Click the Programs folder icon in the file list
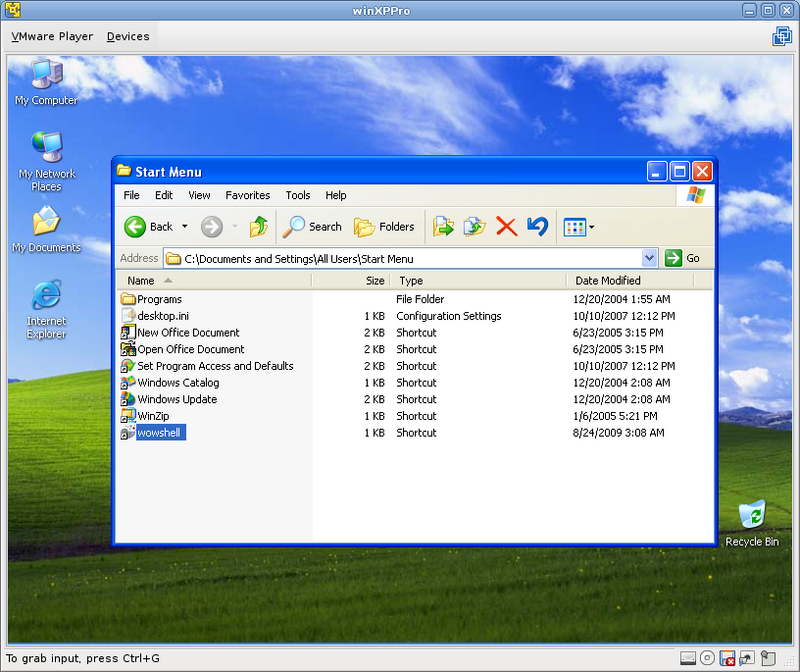This screenshot has height=672, width=800. pyautogui.click(x=128, y=298)
